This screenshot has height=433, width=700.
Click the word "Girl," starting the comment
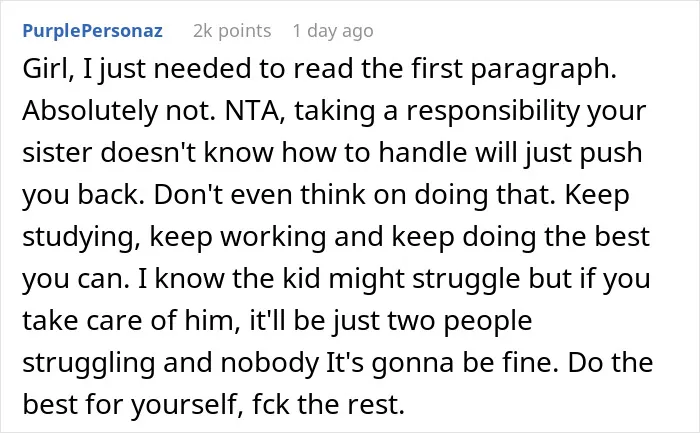(x=49, y=69)
